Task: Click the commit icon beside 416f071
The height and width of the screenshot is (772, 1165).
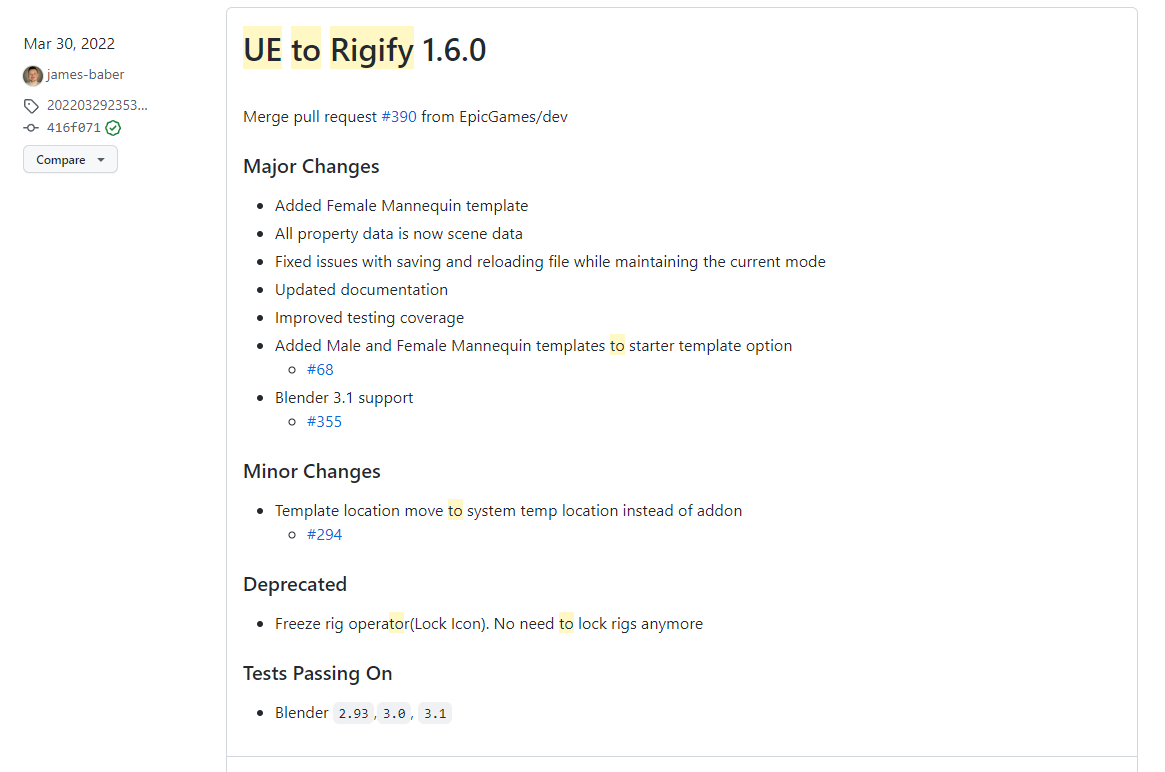Action: 31,128
